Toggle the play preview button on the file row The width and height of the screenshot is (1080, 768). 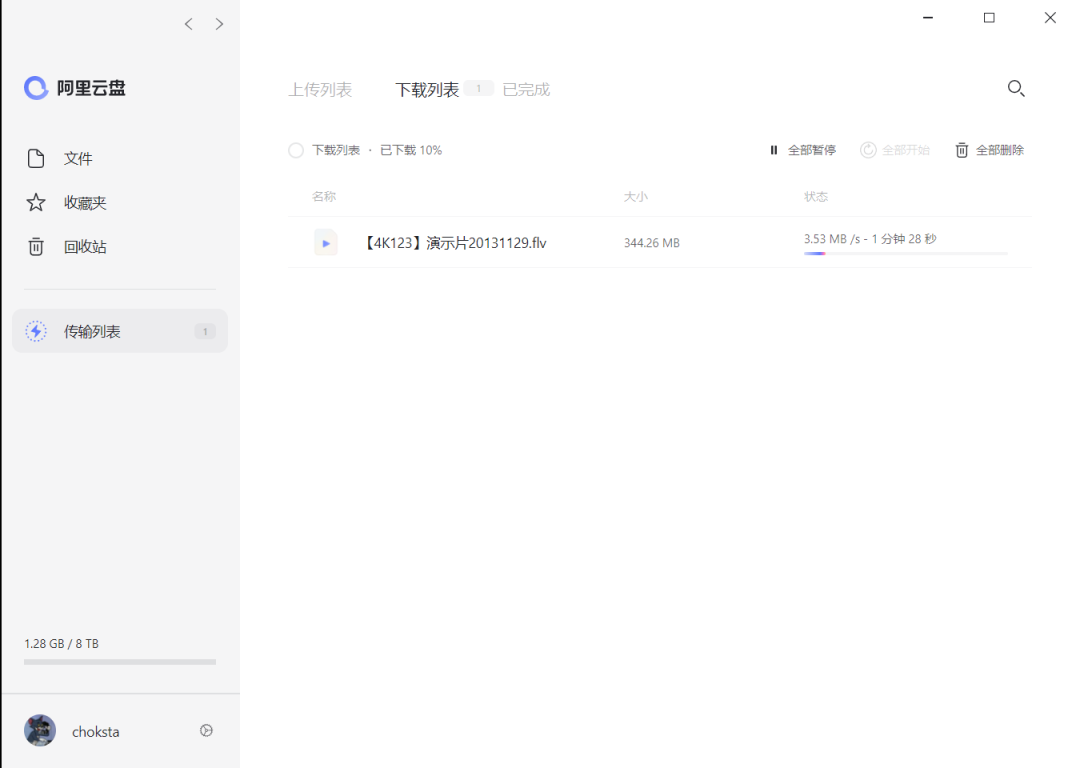click(325, 242)
